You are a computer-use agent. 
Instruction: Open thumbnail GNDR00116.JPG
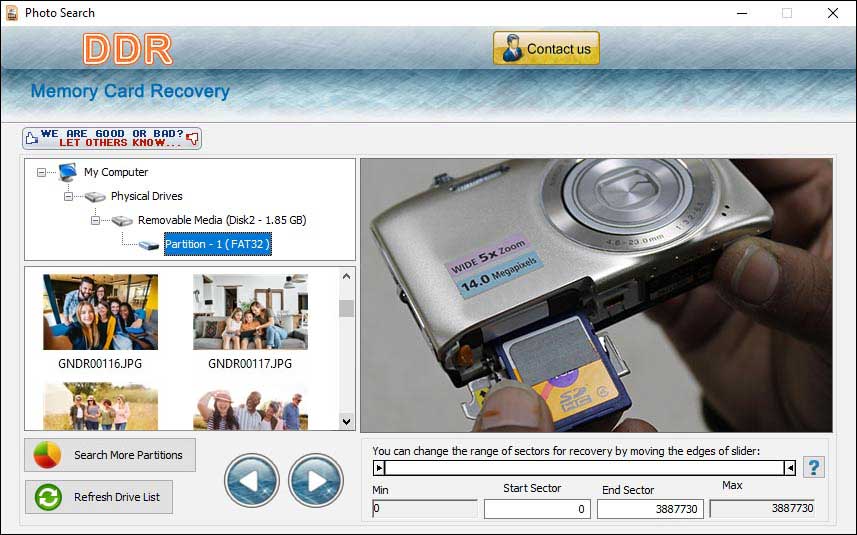coord(101,312)
